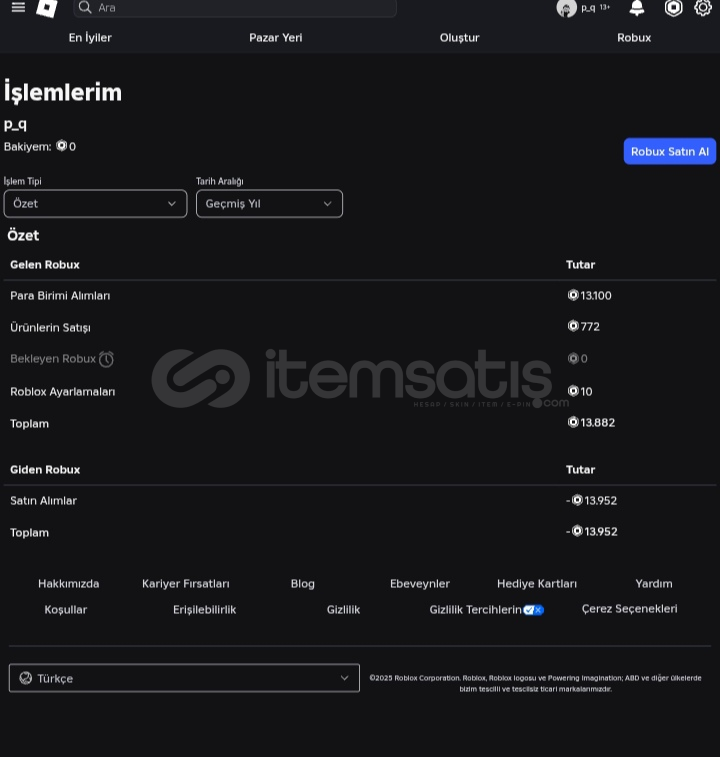This screenshot has height=757, width=720.
Task: Open the p_q profile avatar
Action: pyautogui.click(x=566, y=8)
